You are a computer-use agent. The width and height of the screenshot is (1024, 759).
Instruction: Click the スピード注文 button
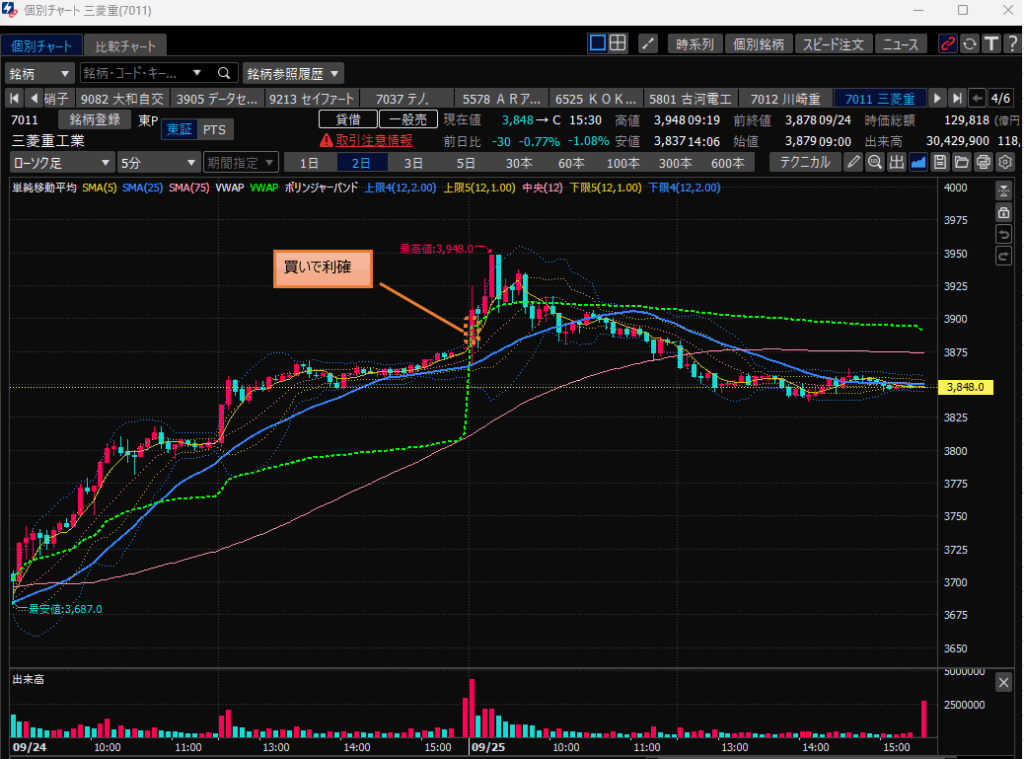(836, 44)
